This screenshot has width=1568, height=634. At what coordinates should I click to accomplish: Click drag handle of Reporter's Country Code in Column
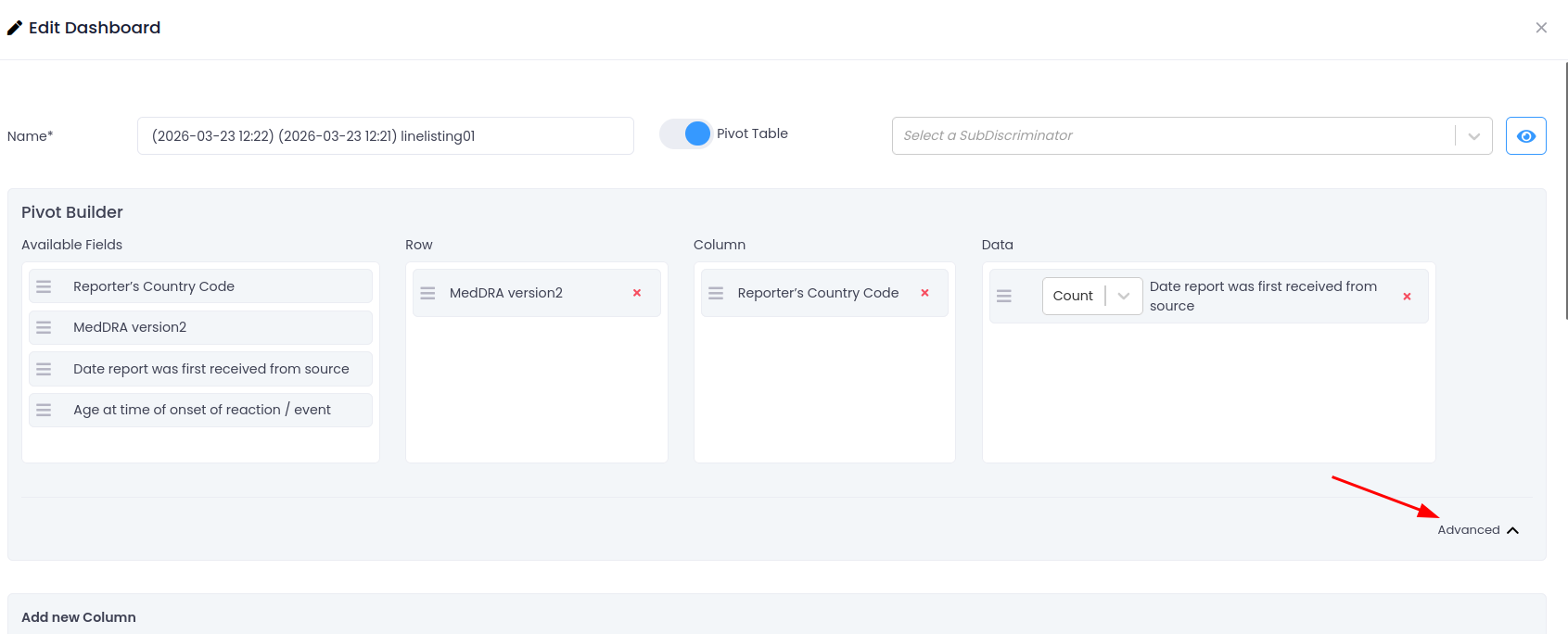[x=716, y=293]
